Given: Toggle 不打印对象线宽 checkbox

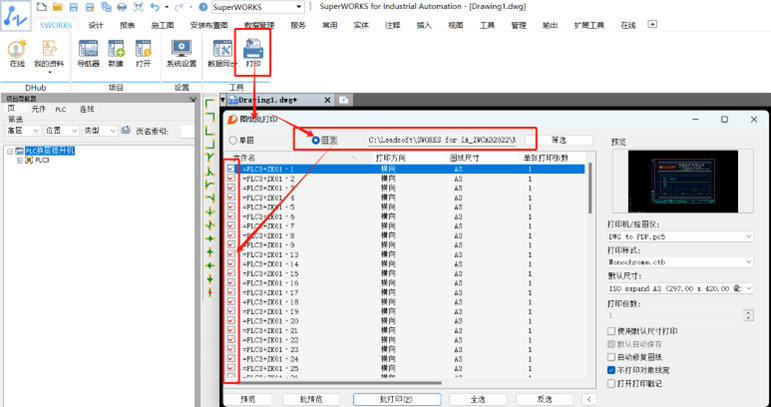Looking at the screenshot, I should (611, 370).
